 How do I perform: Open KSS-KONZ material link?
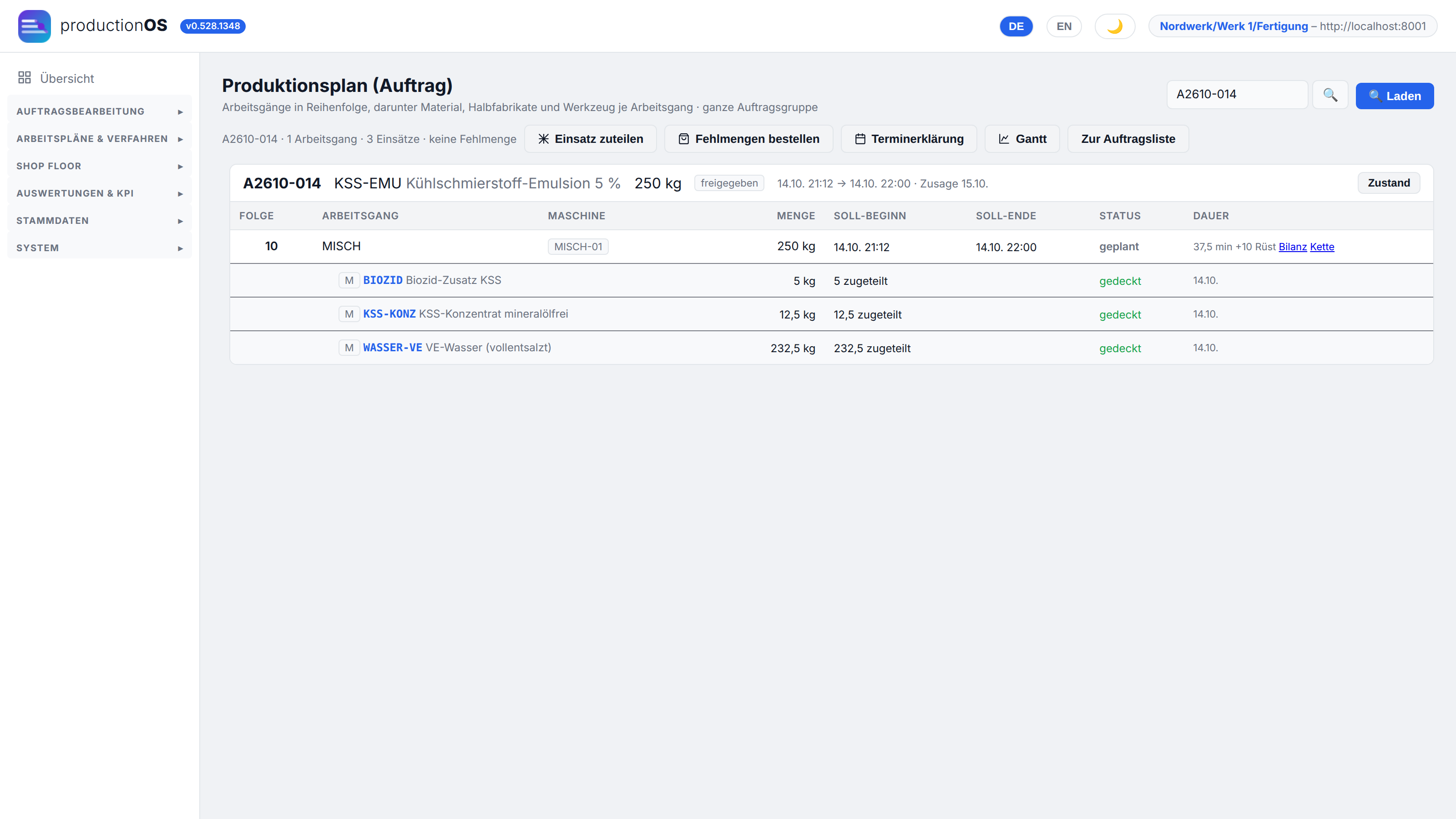(389, 313)
